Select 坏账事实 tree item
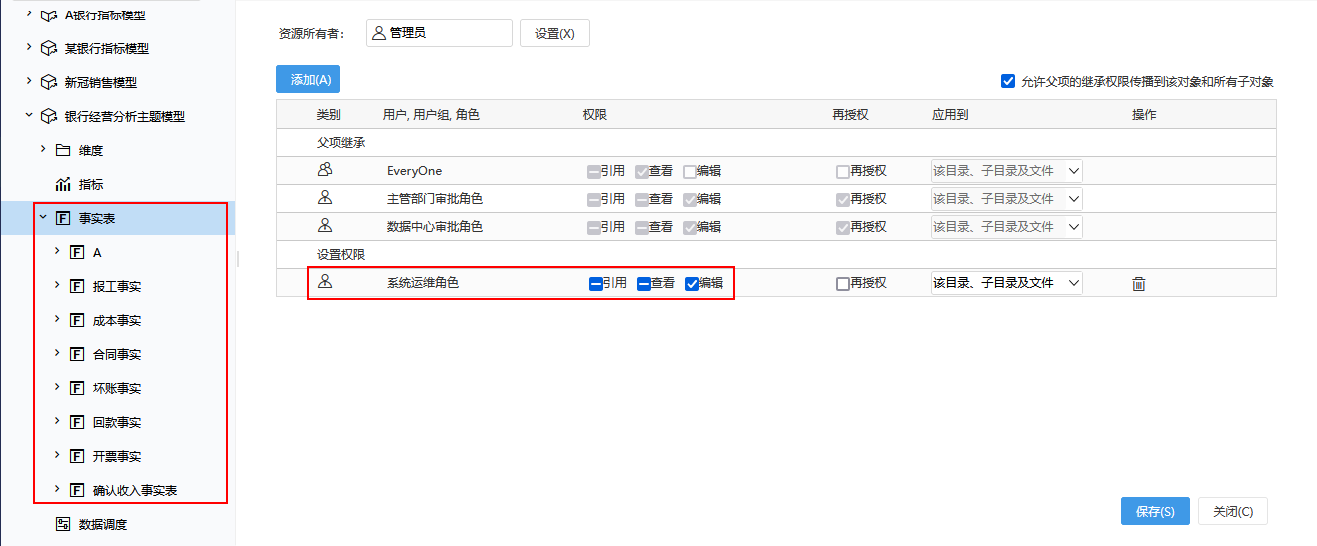The height and width of the screenshot is (546, 1317). [x=117, y=388]
